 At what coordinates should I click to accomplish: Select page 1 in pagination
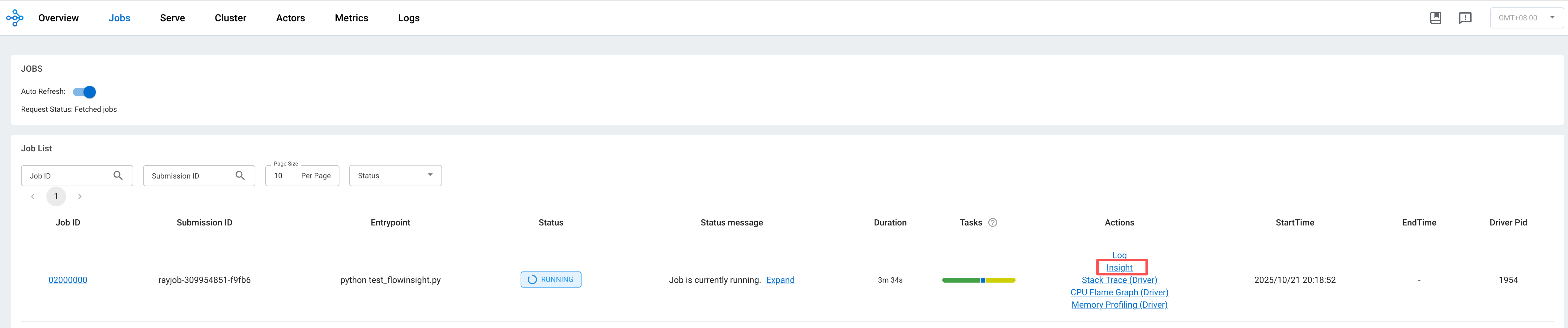(56, 196)
